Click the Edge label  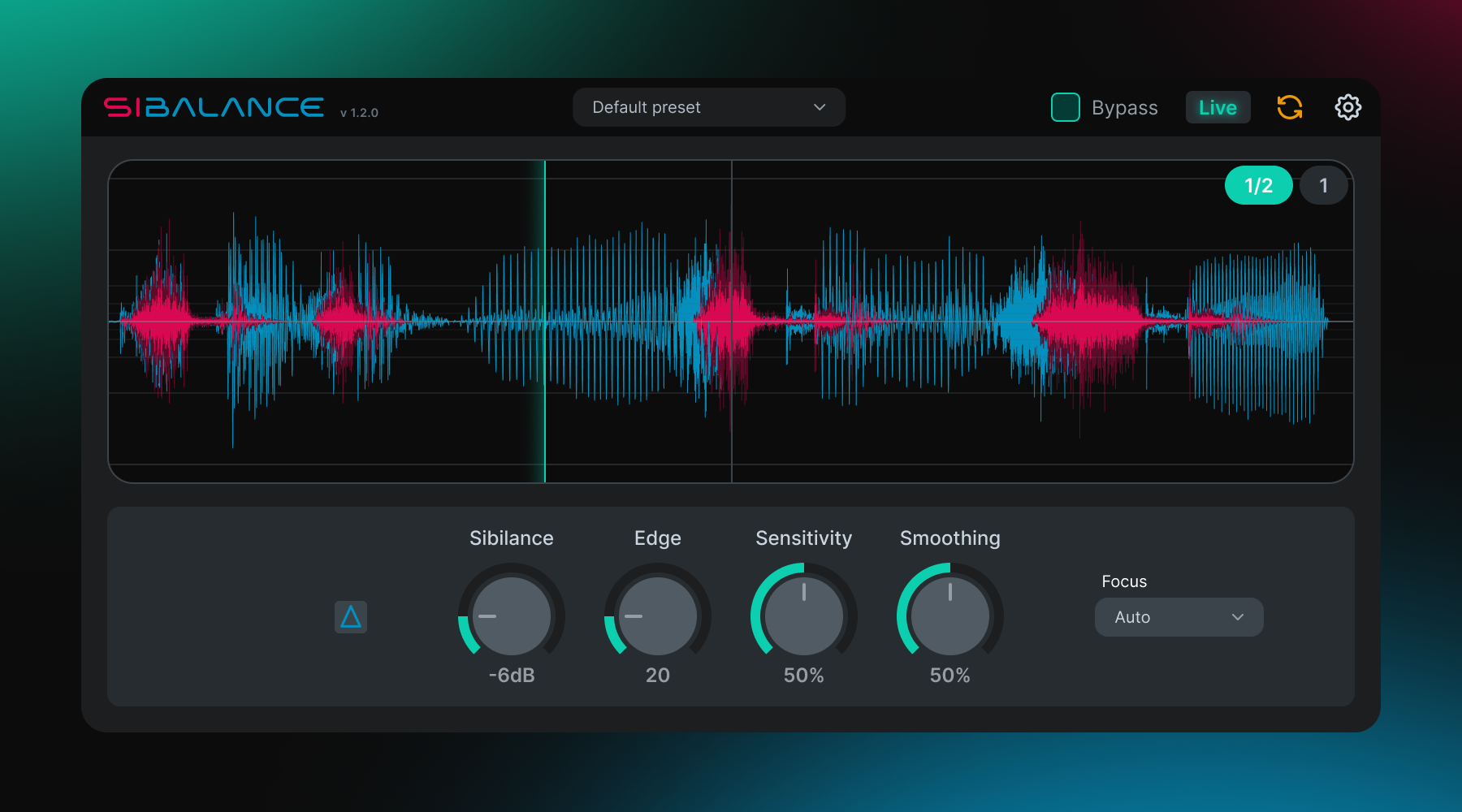[x=658, y=538]
